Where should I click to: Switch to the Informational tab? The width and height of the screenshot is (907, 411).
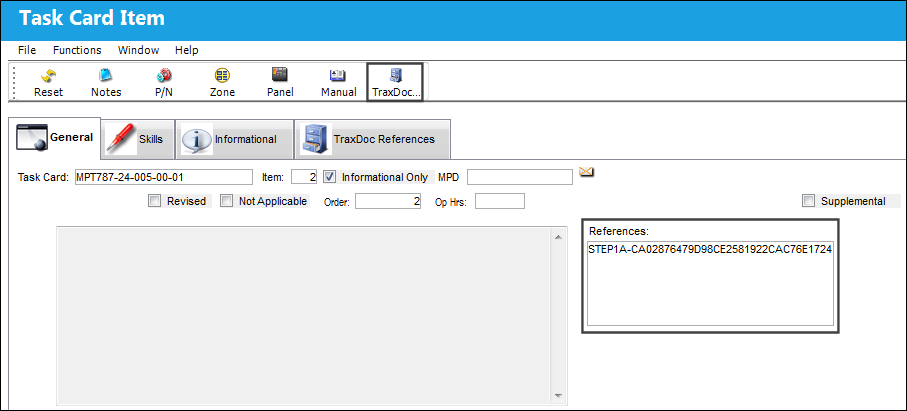pyautogui.click(x=234, y=139)
